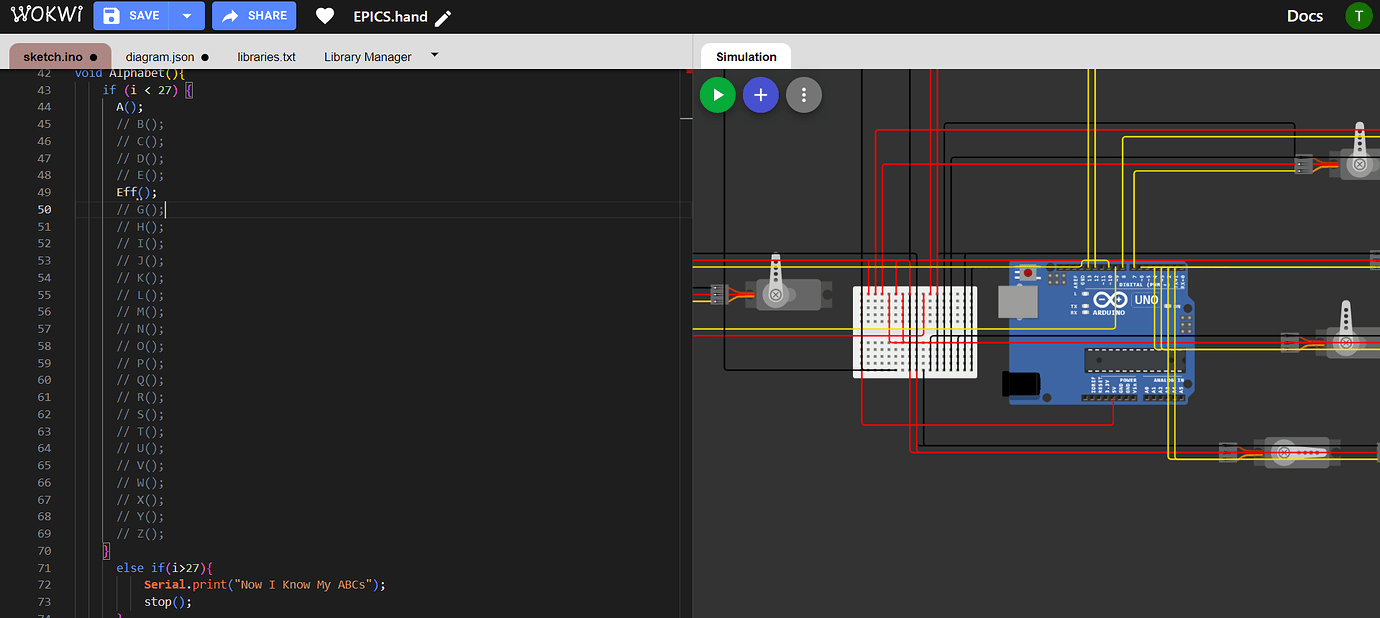Open the libraries.txt tab

[x=266, y=57]
